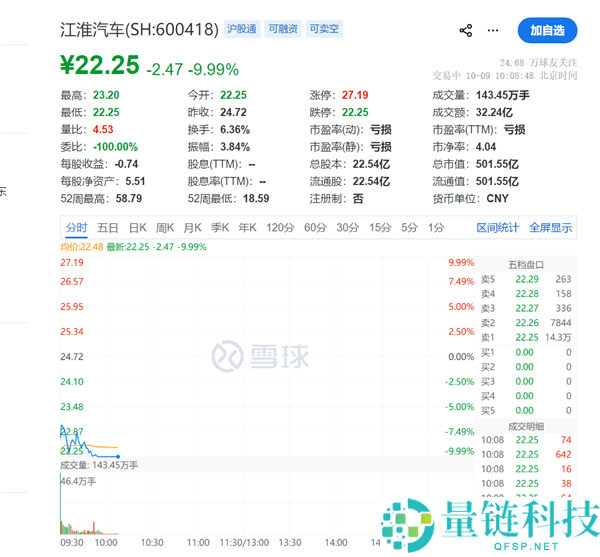Click the stock title 江淮汽车(SH:600418)
The image size is (600, 557).
pos(139,29)
